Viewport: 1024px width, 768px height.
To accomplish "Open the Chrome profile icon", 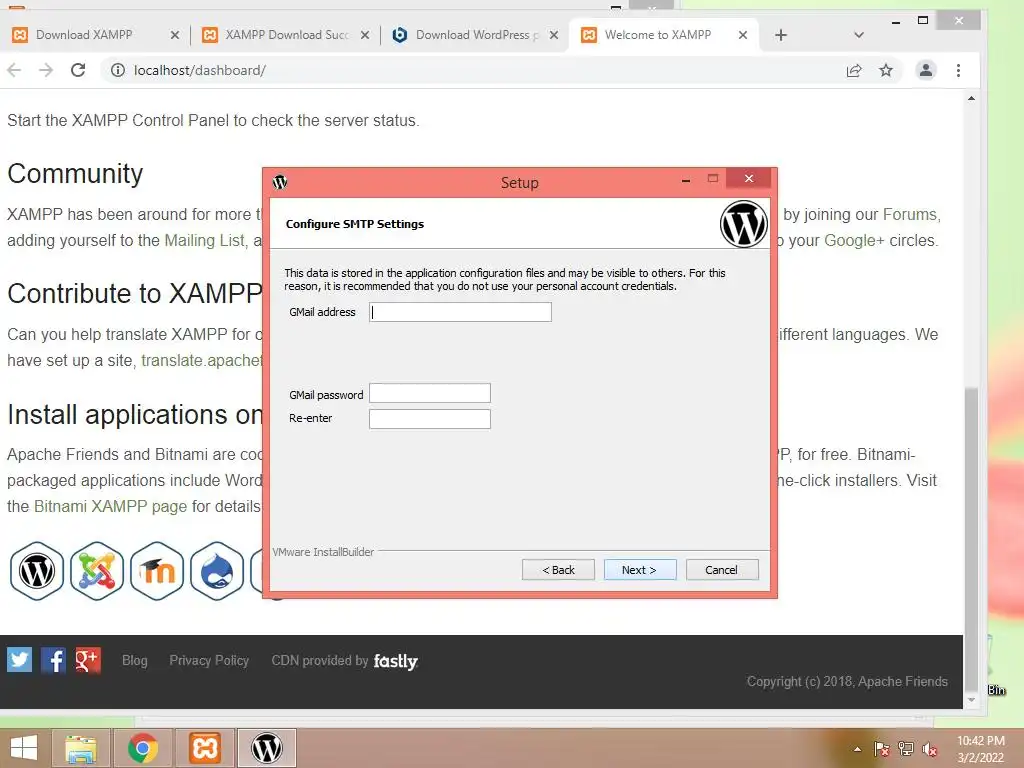I will pos(925,70).
